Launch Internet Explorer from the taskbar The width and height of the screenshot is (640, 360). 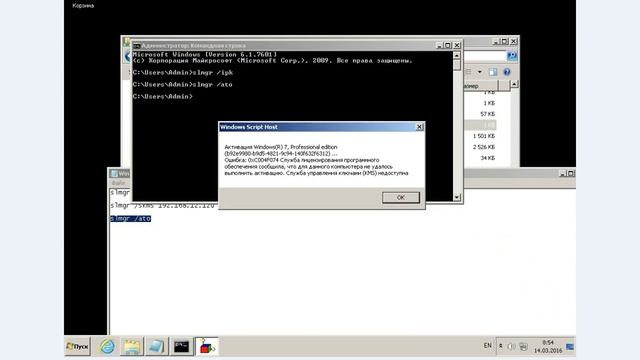point(107,347)
